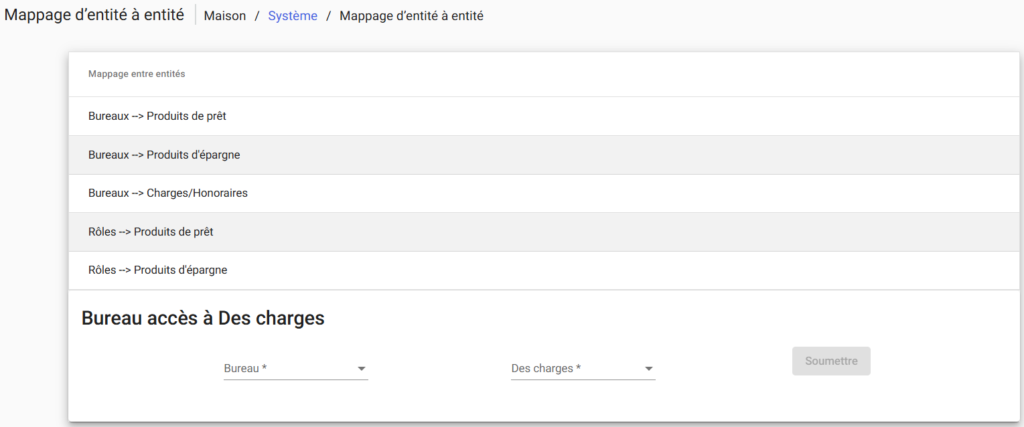
Task: Choose the Bureaux --> Charges/Honoraires mapping
Action: pos(167,193)
